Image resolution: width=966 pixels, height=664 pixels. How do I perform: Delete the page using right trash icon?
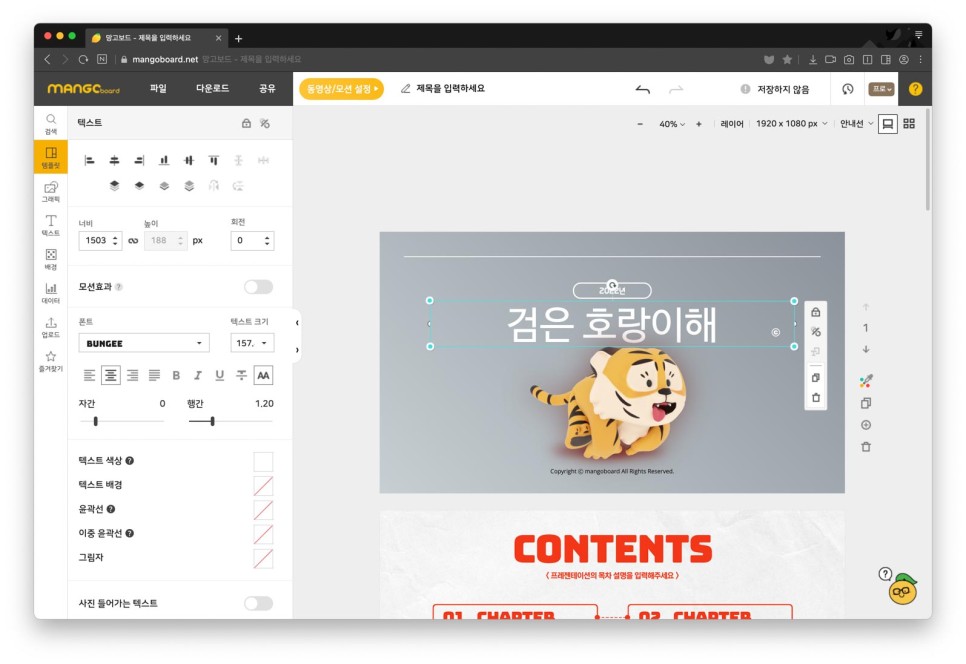click(866, 447)
